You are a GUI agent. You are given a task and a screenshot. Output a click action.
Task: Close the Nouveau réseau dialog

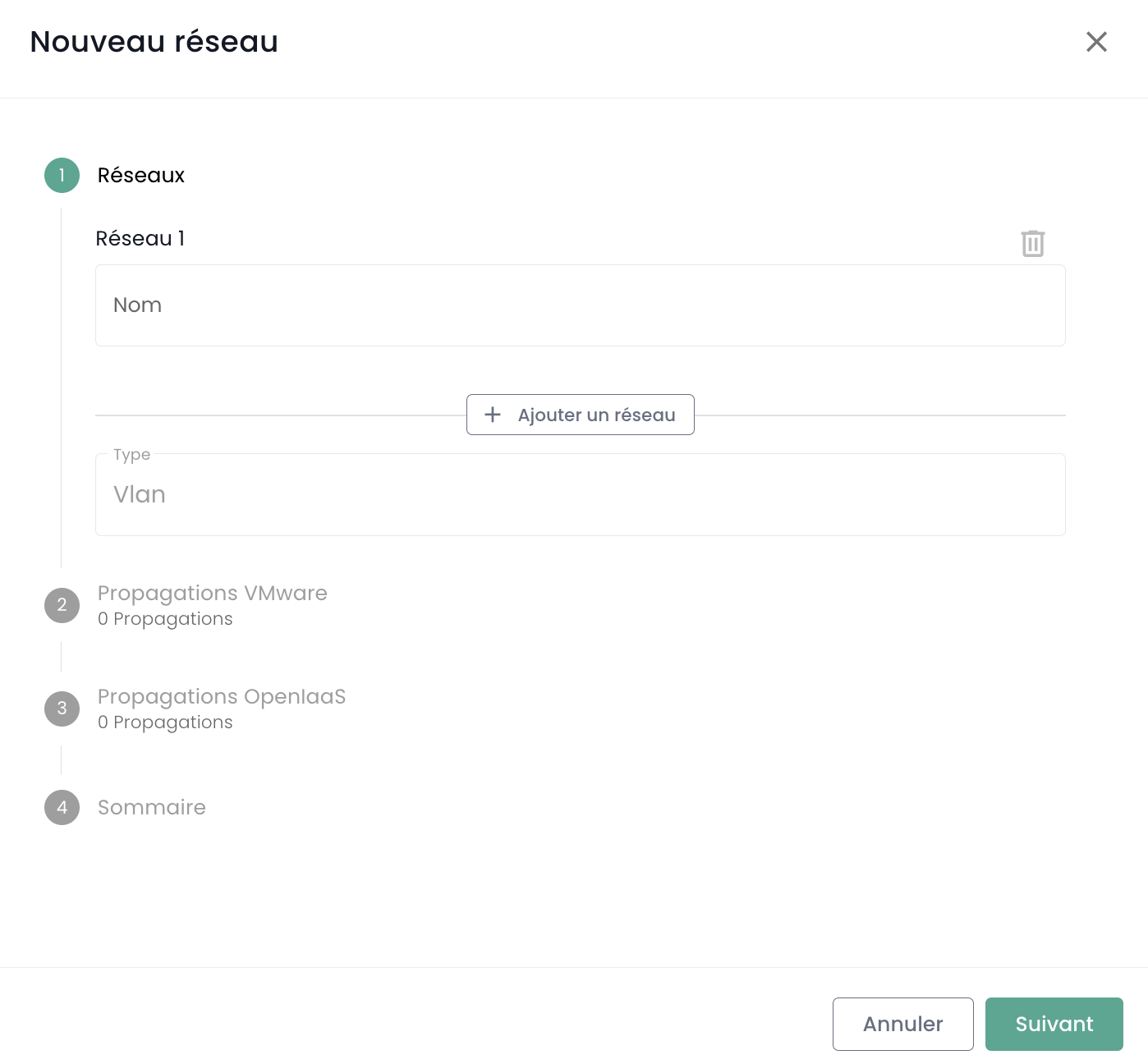click(1096, 42)
